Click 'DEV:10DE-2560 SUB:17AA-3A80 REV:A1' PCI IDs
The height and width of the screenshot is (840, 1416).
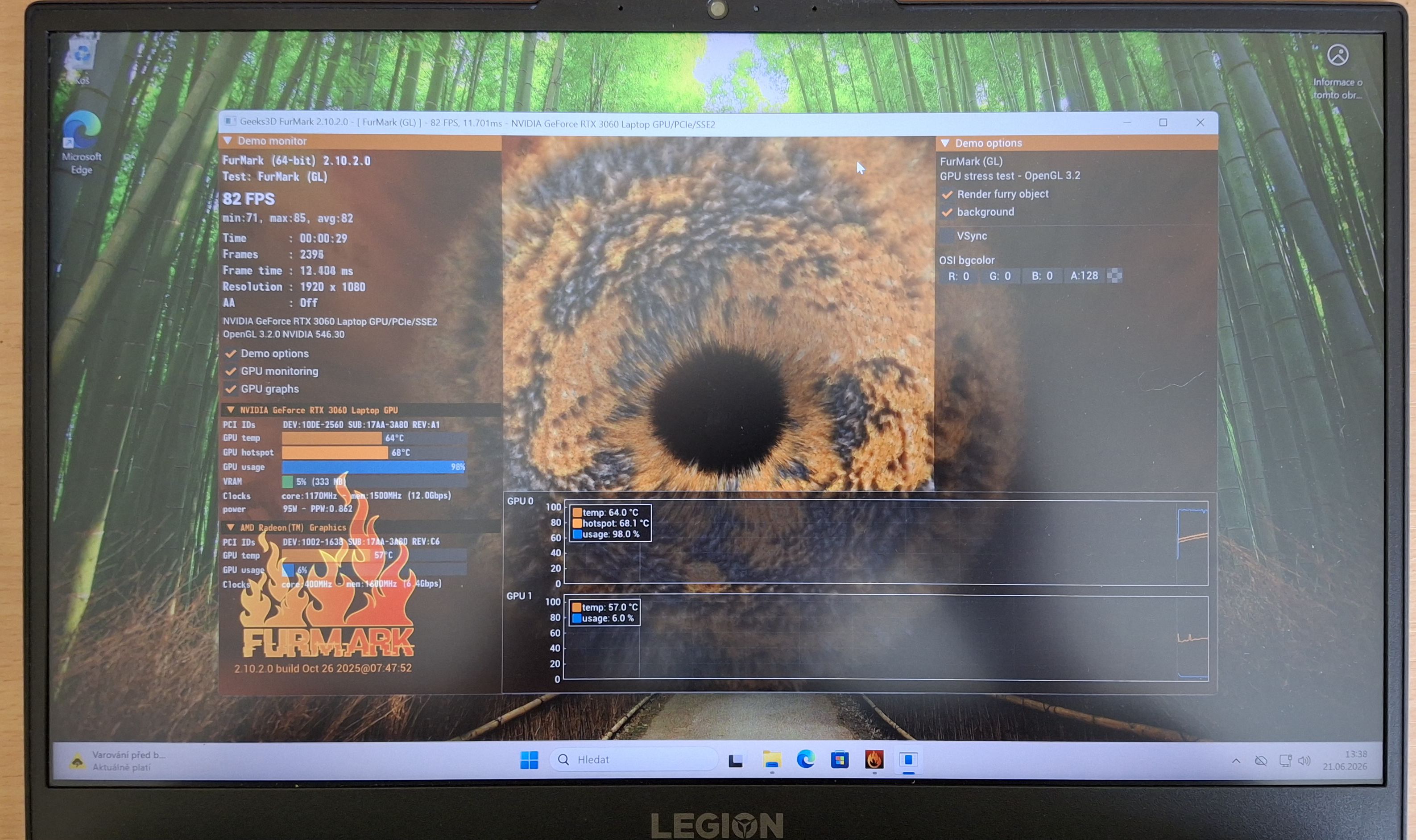pos(361,424)
